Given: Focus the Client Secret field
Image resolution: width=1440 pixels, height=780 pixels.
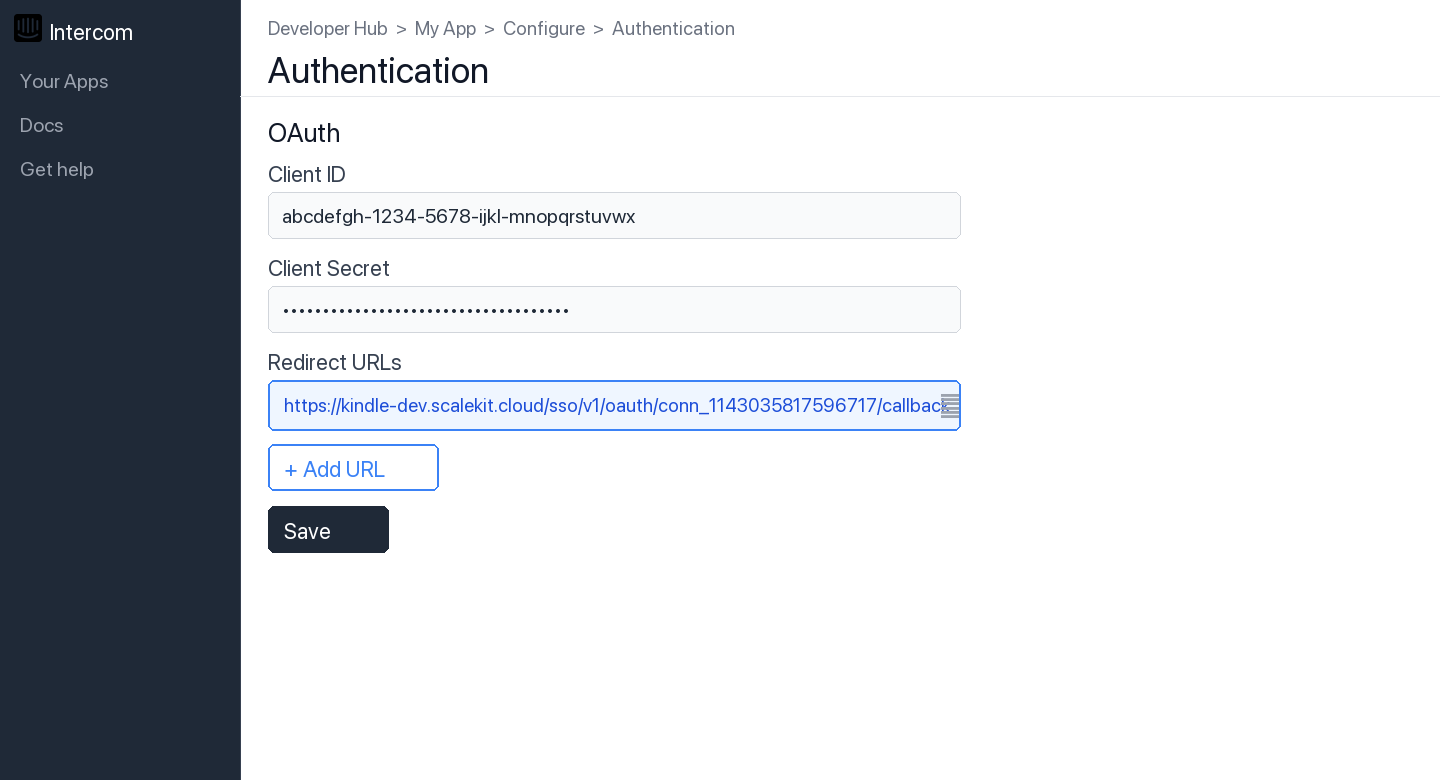Looking at the screenshot, I should [x=614, y=309].
